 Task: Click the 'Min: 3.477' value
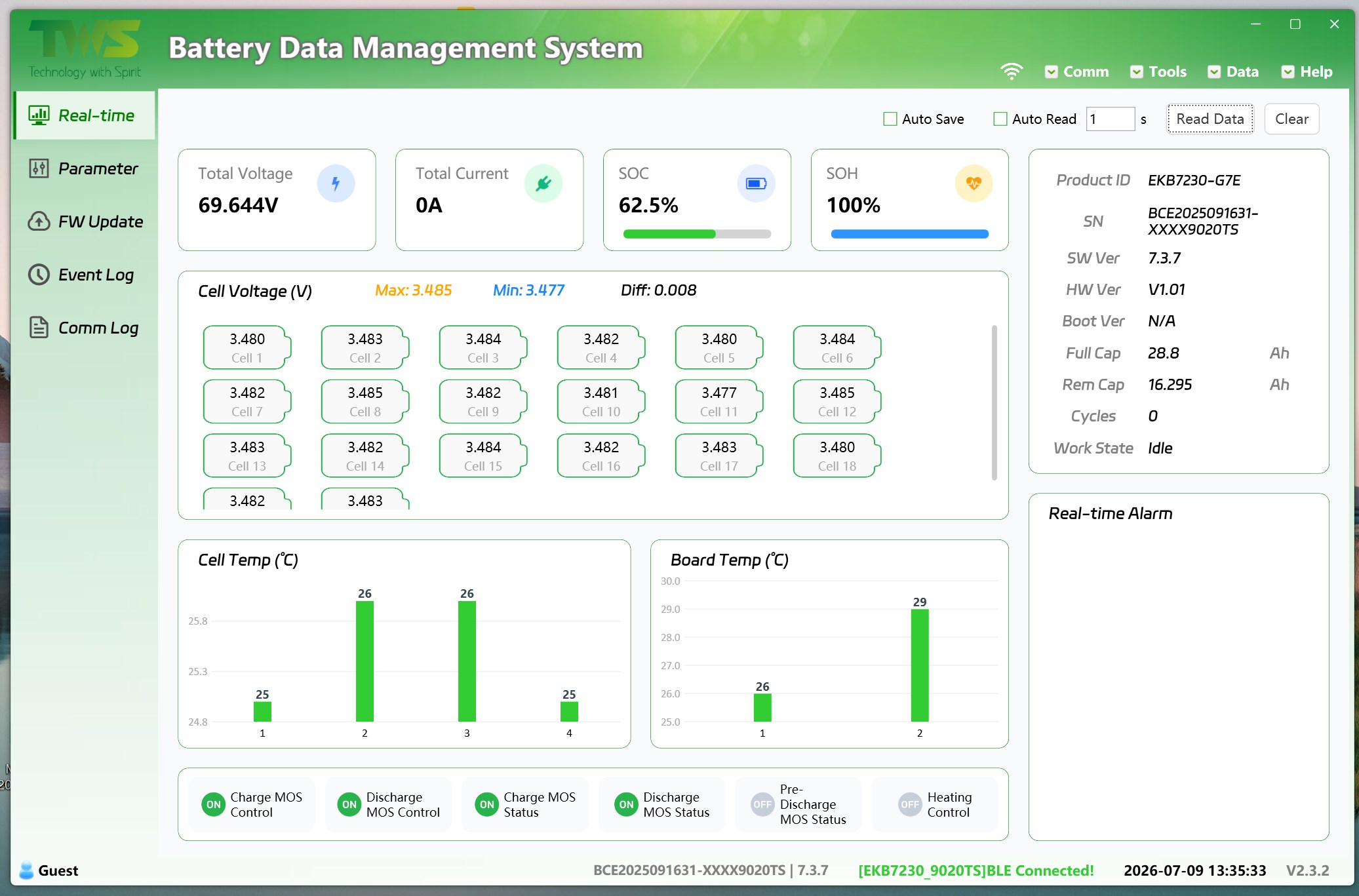click(x=528, y=290)
